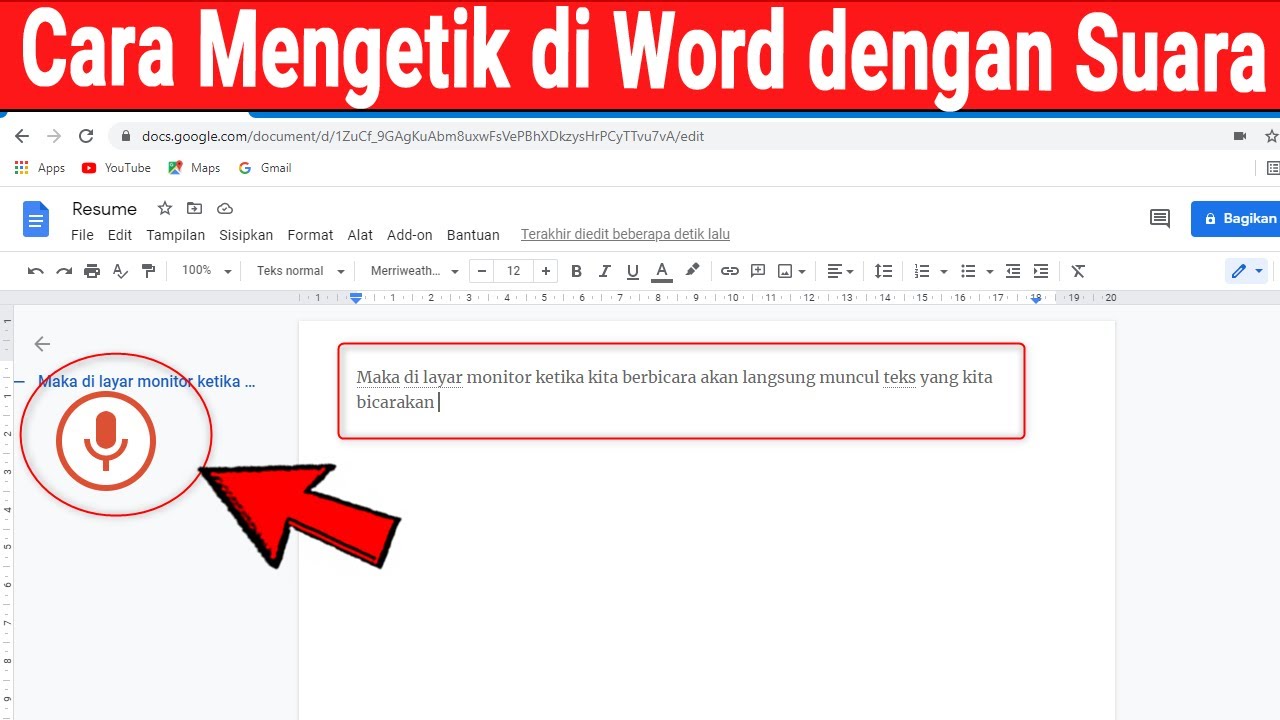
Task: Add a comment from toolbar icon
Action: 758,271
